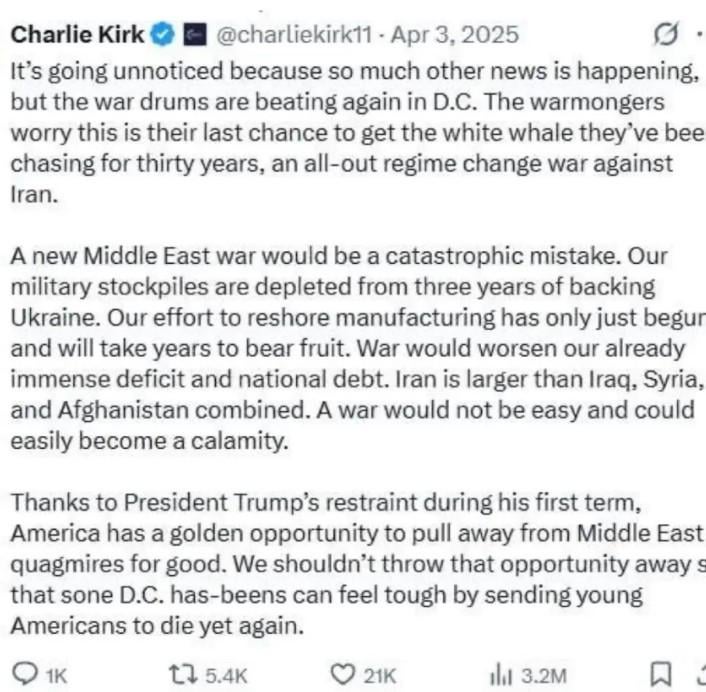706x692 pixels.
Task: Open the more options dots menu
Action: pyautogui.click(x=699, y=36)
